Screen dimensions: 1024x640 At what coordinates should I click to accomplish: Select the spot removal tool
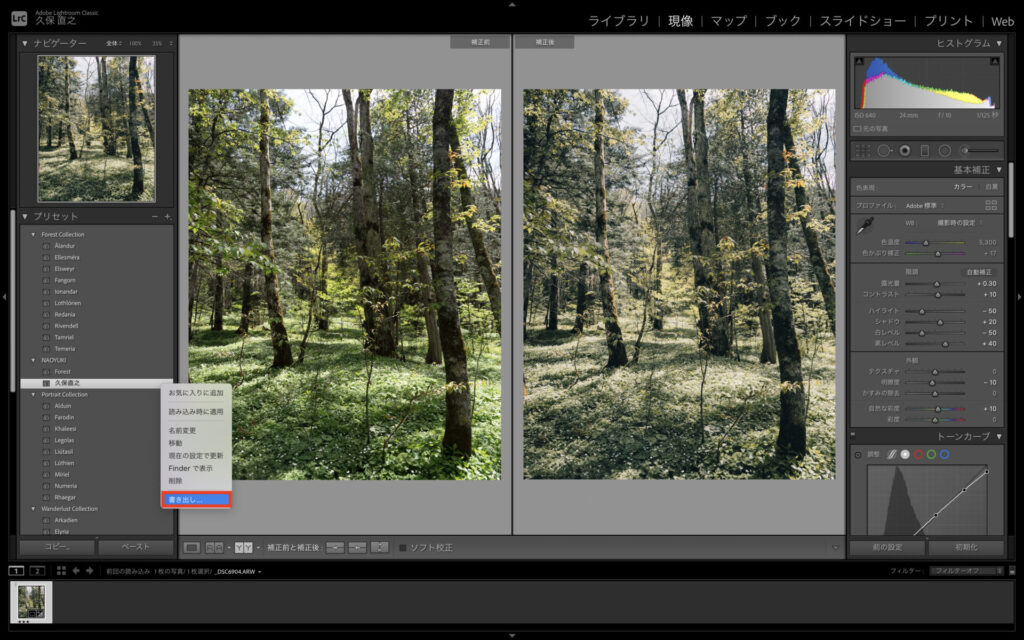point(884,151)
